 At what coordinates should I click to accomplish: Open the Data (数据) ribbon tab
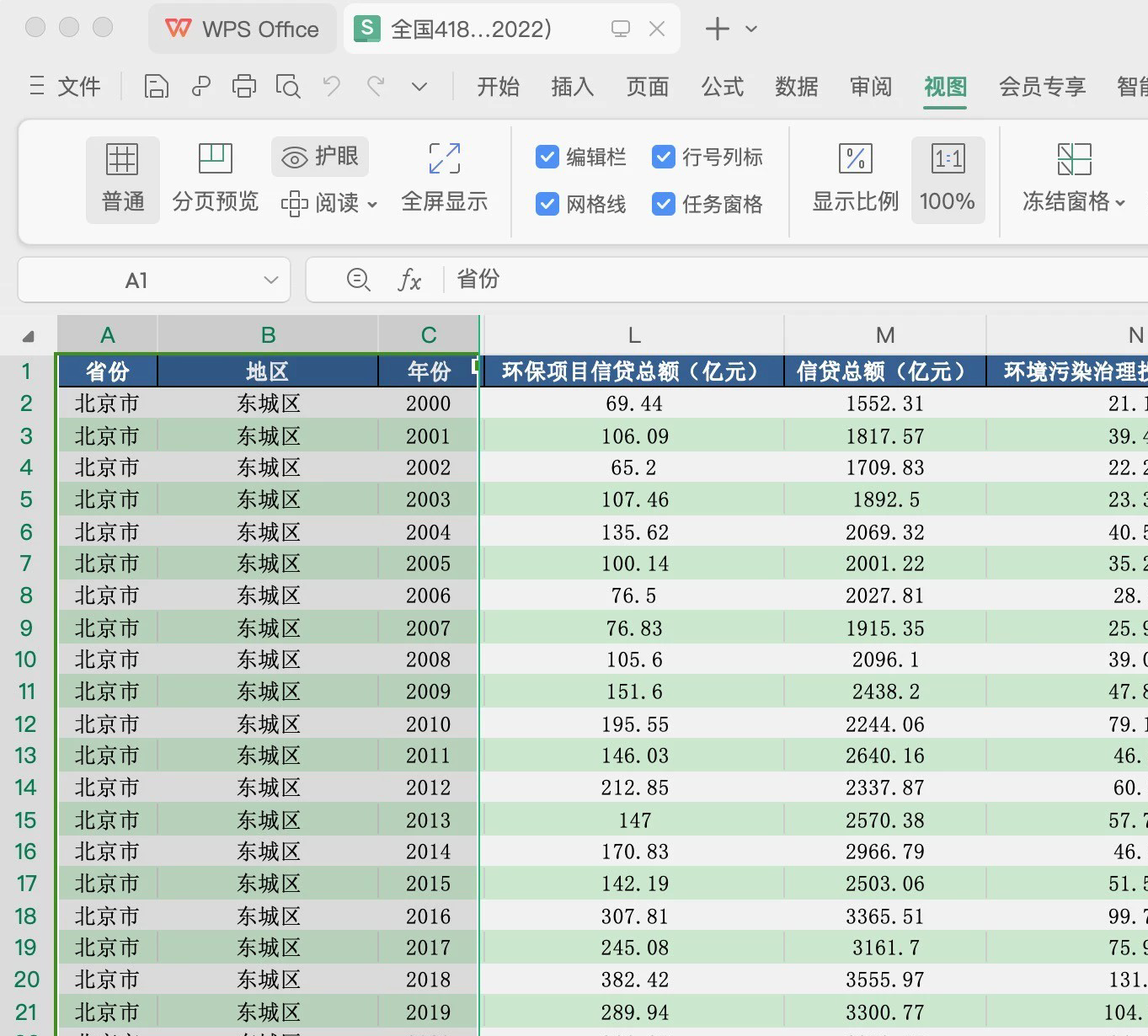click(x=796, y=87)
